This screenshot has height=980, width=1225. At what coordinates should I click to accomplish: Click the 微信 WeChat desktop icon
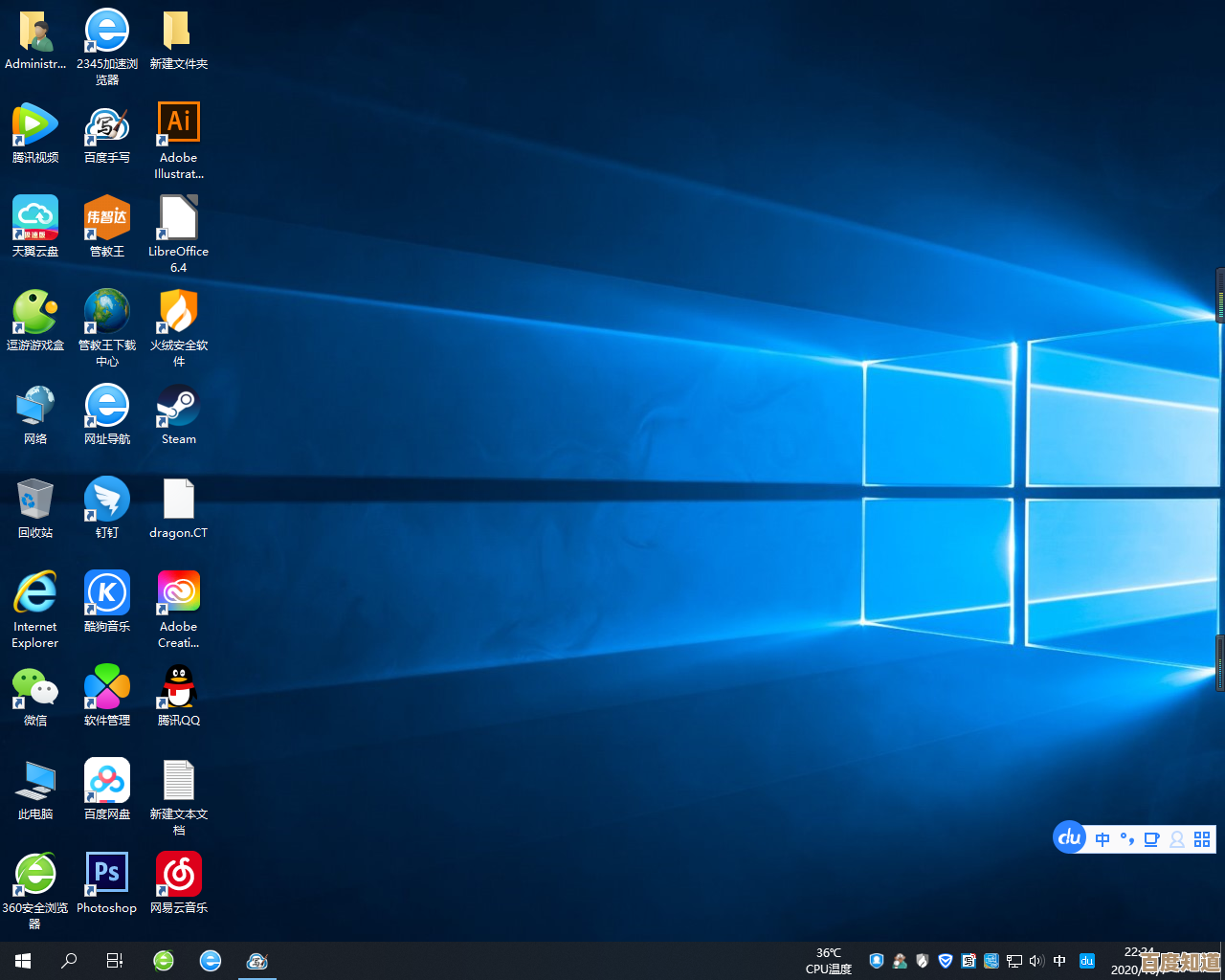(x=35, y=687)
